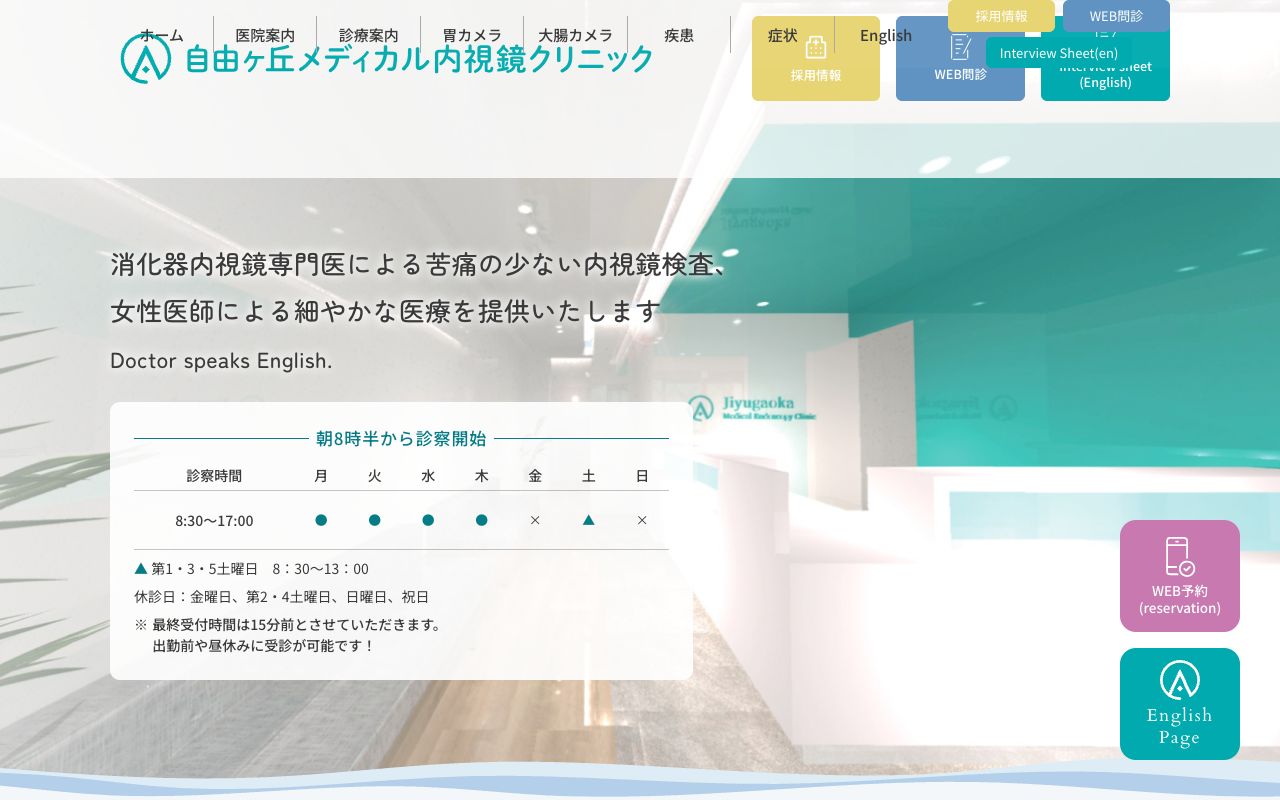Click the teal triangle legend before 第1・3・5土曜日
Screen dimensions: 1280x800
141,568
